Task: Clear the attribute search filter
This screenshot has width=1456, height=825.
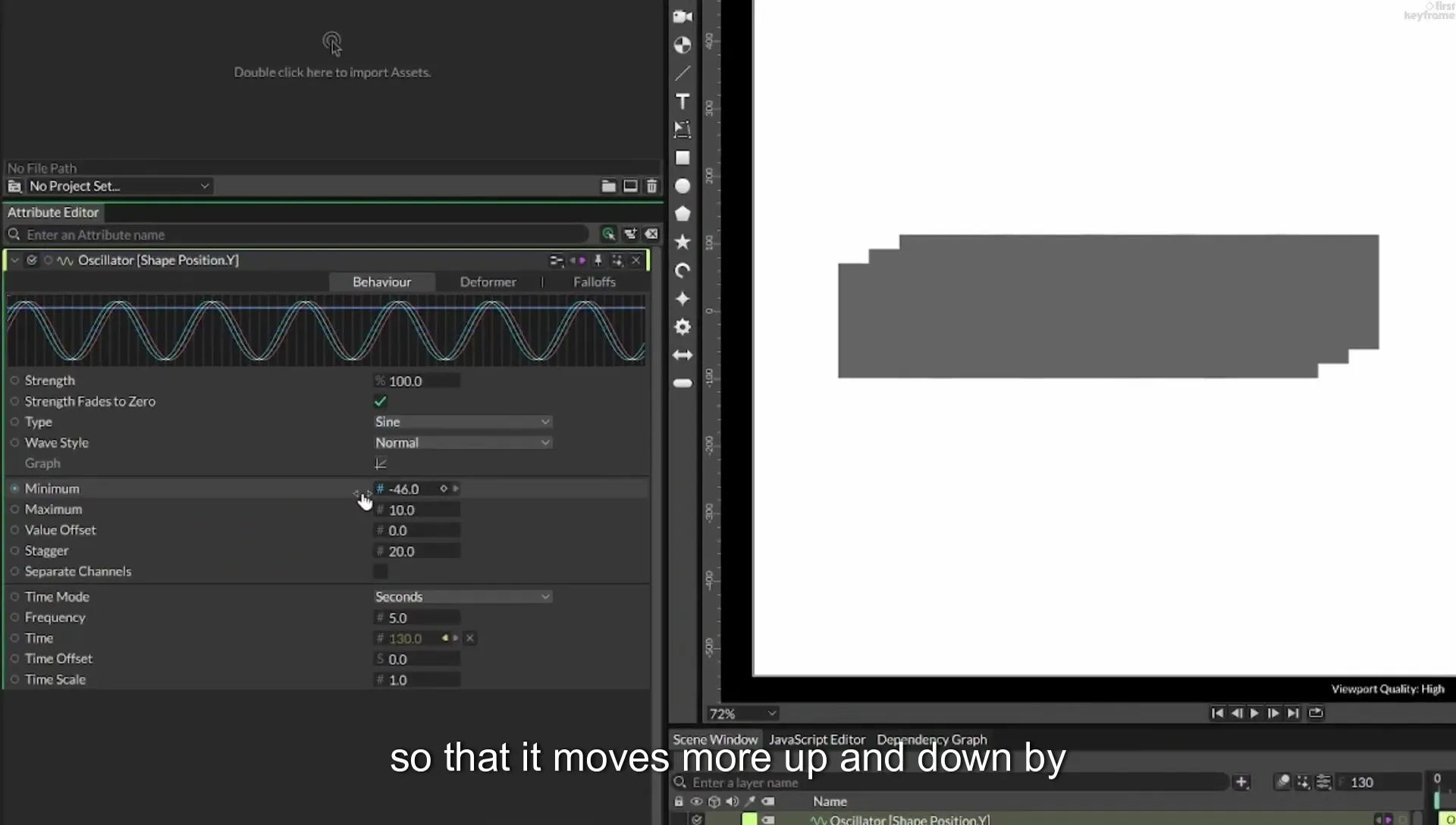Action: point(651,234)
